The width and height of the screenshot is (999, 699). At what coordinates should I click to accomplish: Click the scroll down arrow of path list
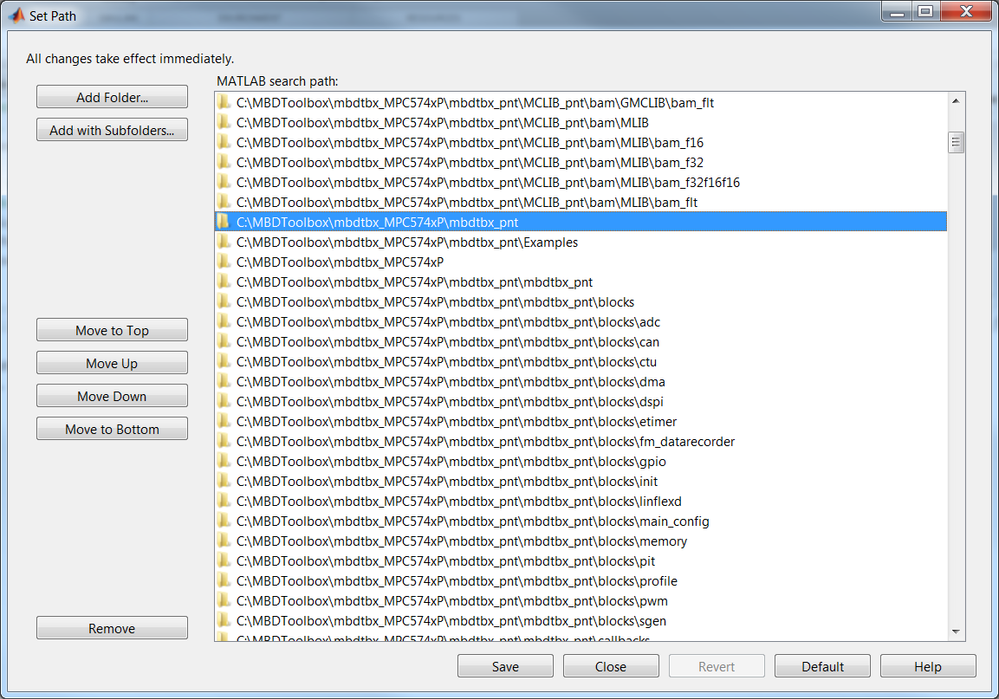[956, 631]
